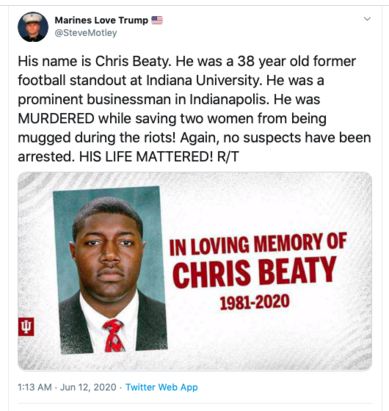Click the American flag emoji beside name
Screen dimensions: 389x411
point(157,20)
